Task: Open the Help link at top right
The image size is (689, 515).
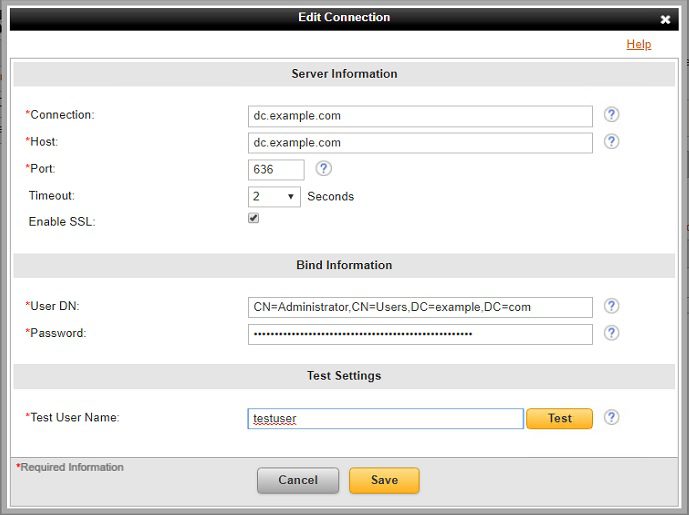Action: [x=638, y=44]
